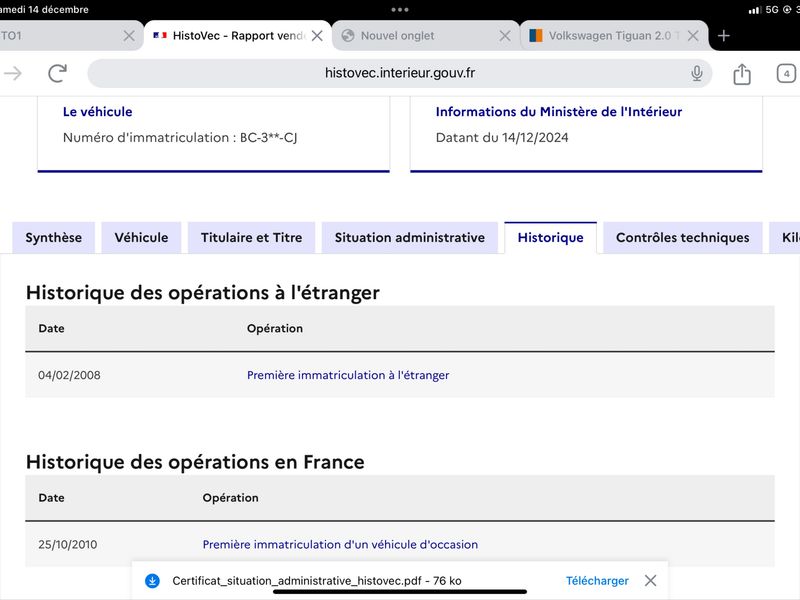Click the Le véhicule heading
Image resolution: width=800 pixels, height=600 pixels.
click(x=97, y=112)
